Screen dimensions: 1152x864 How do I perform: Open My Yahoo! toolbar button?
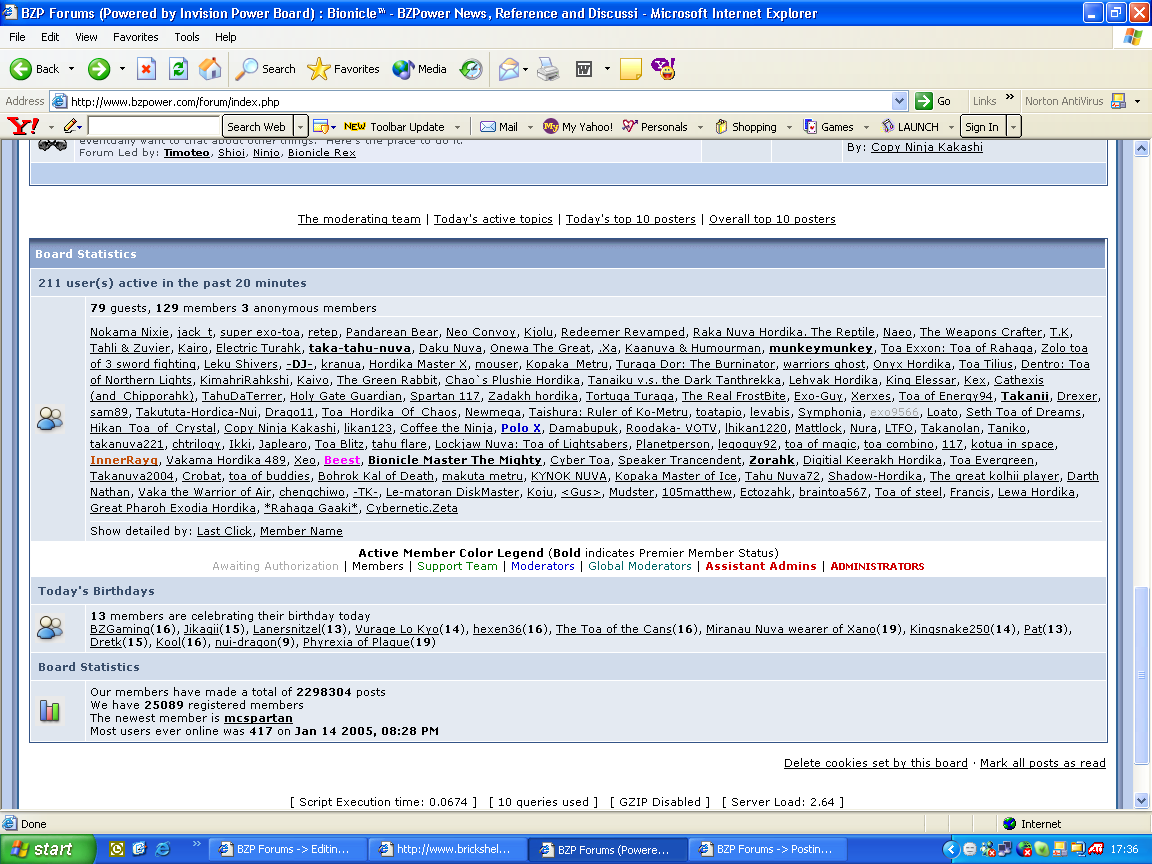pyautogui.click(x=577, y=126)
